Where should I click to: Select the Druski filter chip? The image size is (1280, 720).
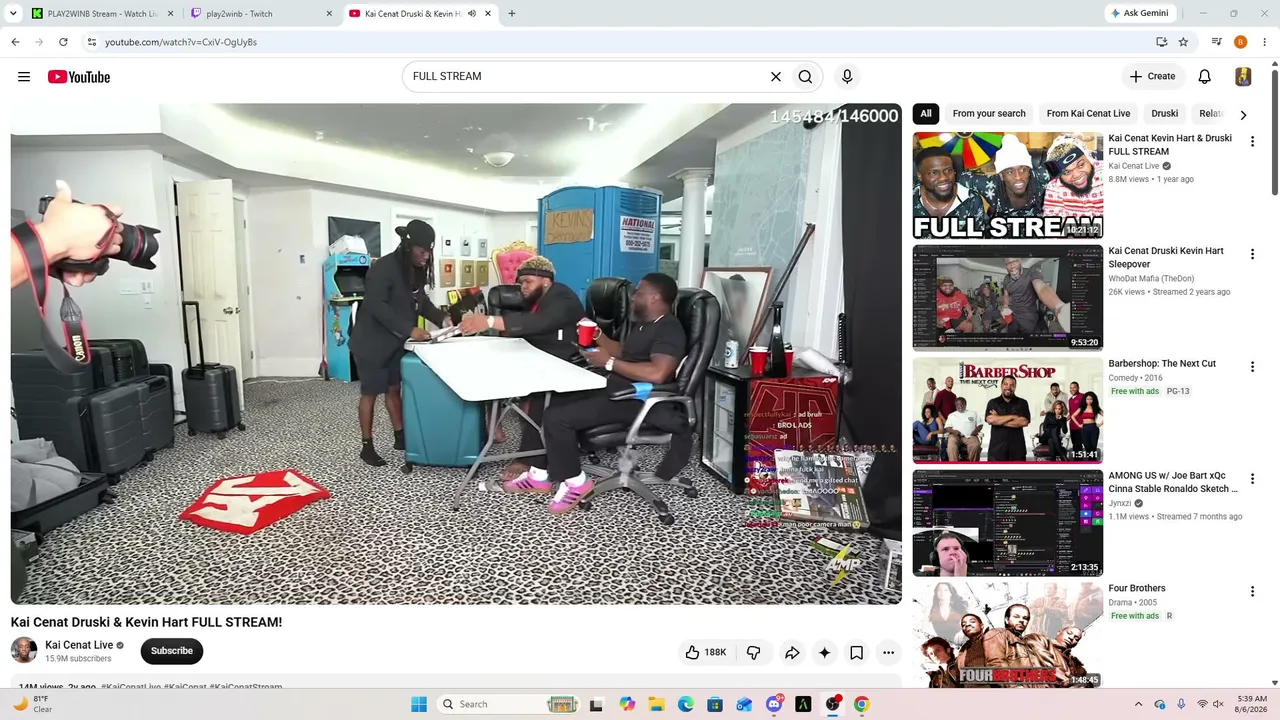pos(1165,114)
